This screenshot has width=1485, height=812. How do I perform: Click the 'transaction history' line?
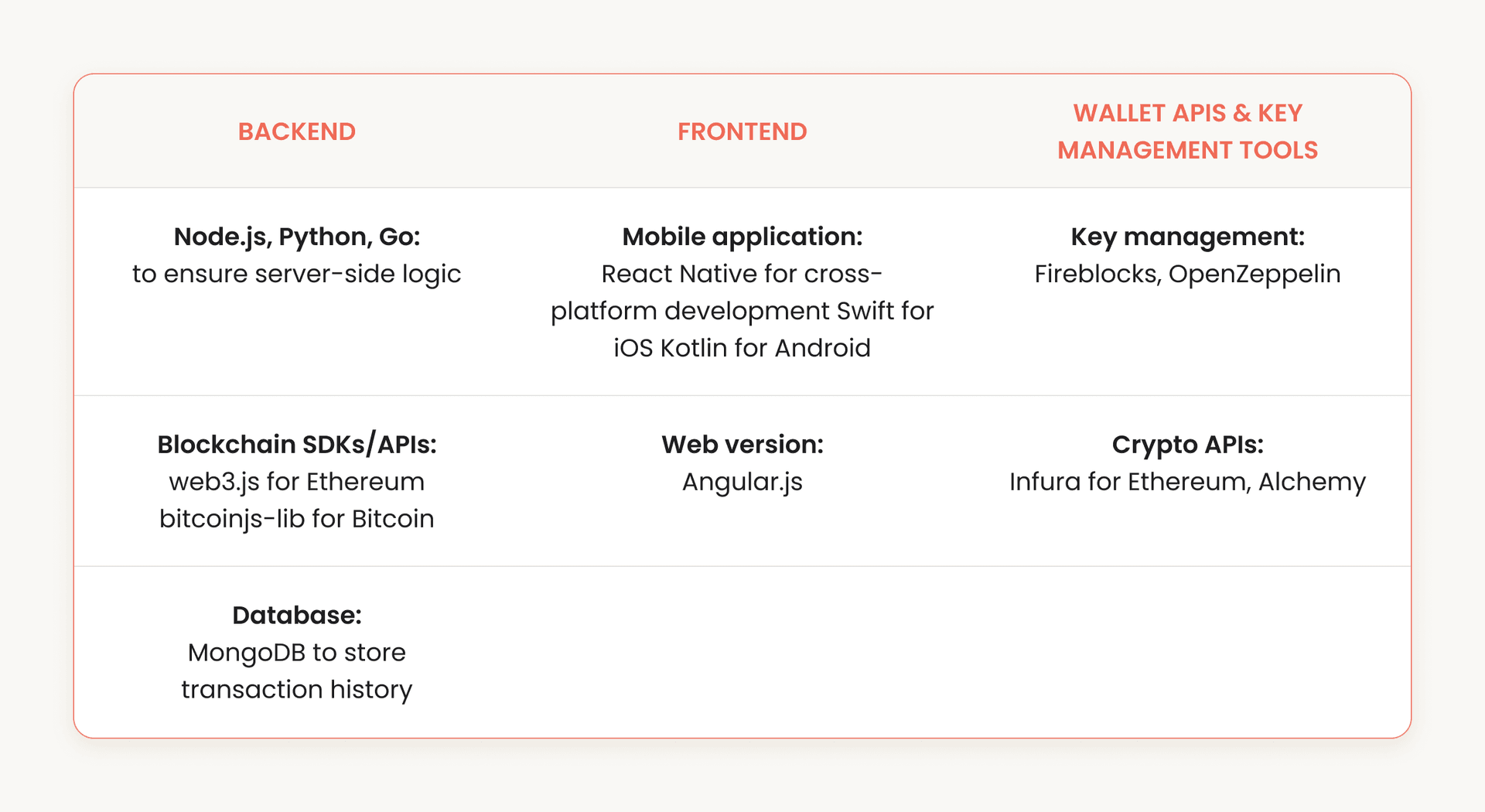pos(296,690)
